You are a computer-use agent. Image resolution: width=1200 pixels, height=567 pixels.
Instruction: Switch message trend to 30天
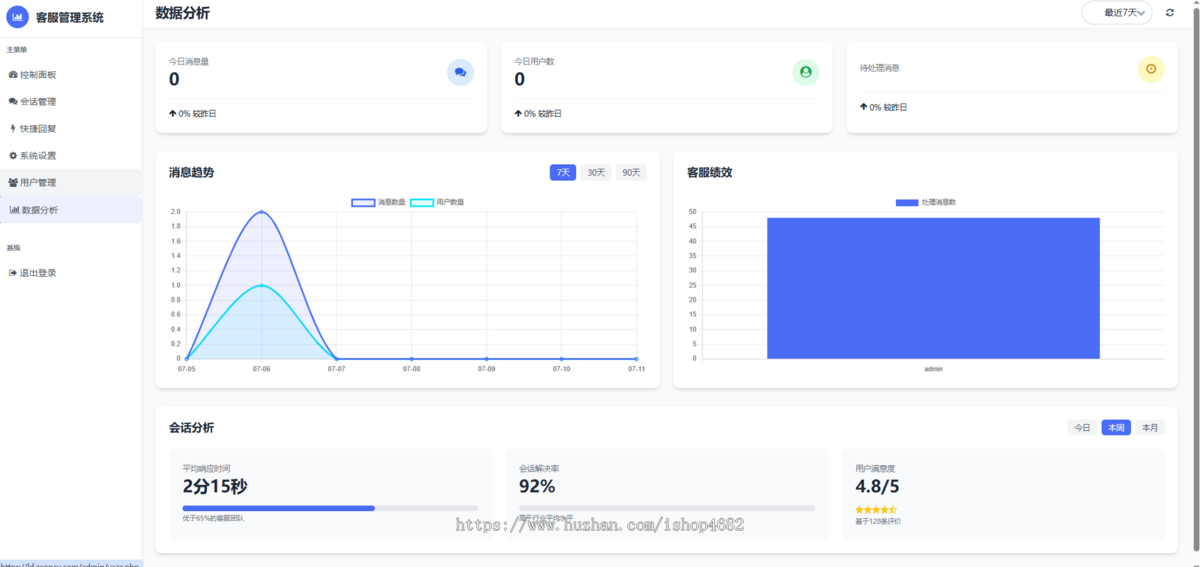596,173
